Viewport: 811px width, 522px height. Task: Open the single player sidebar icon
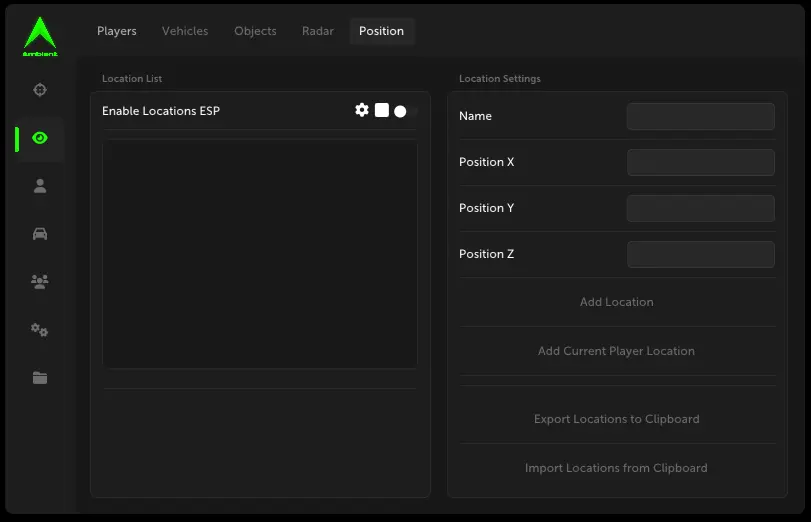40,186
